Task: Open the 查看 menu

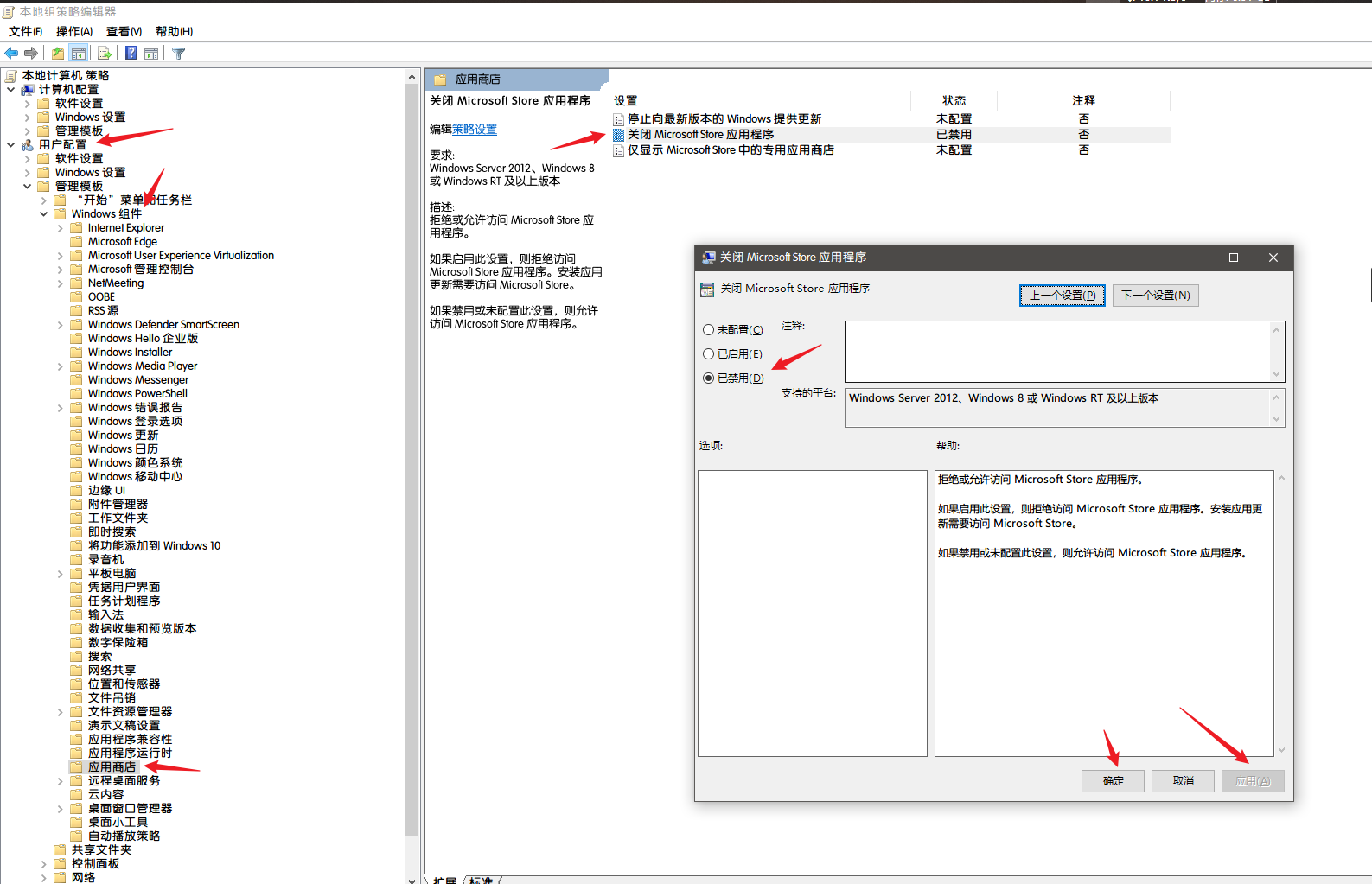Action: (x=124, y=31)
